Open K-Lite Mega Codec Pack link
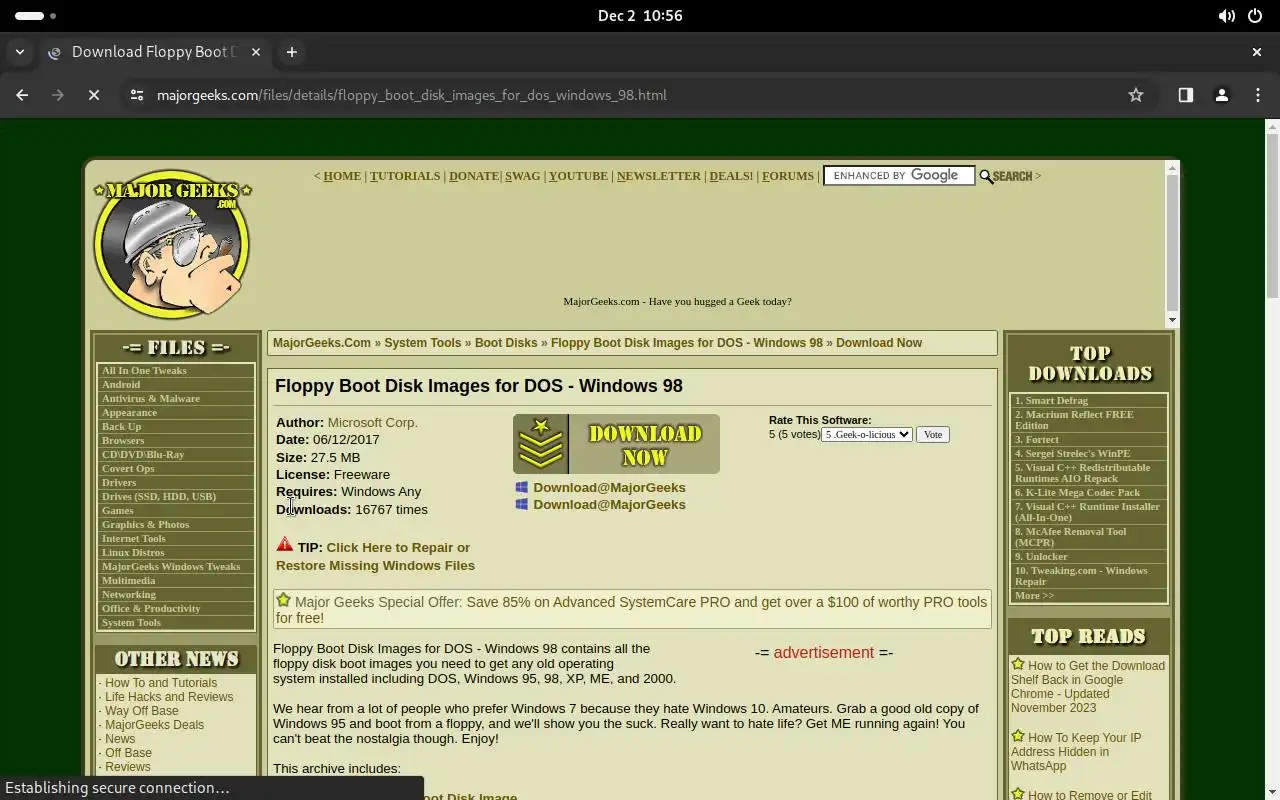This screenshot has height=800, width=1280. click(1078, 493)
